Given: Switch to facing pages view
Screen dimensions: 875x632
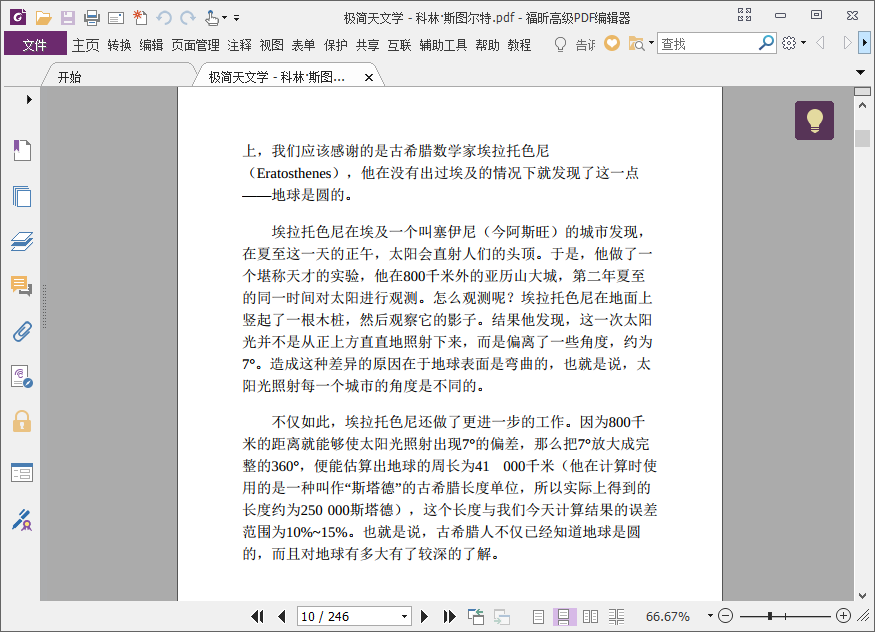Looking at the screenshot, I should (x=590, y=616).
